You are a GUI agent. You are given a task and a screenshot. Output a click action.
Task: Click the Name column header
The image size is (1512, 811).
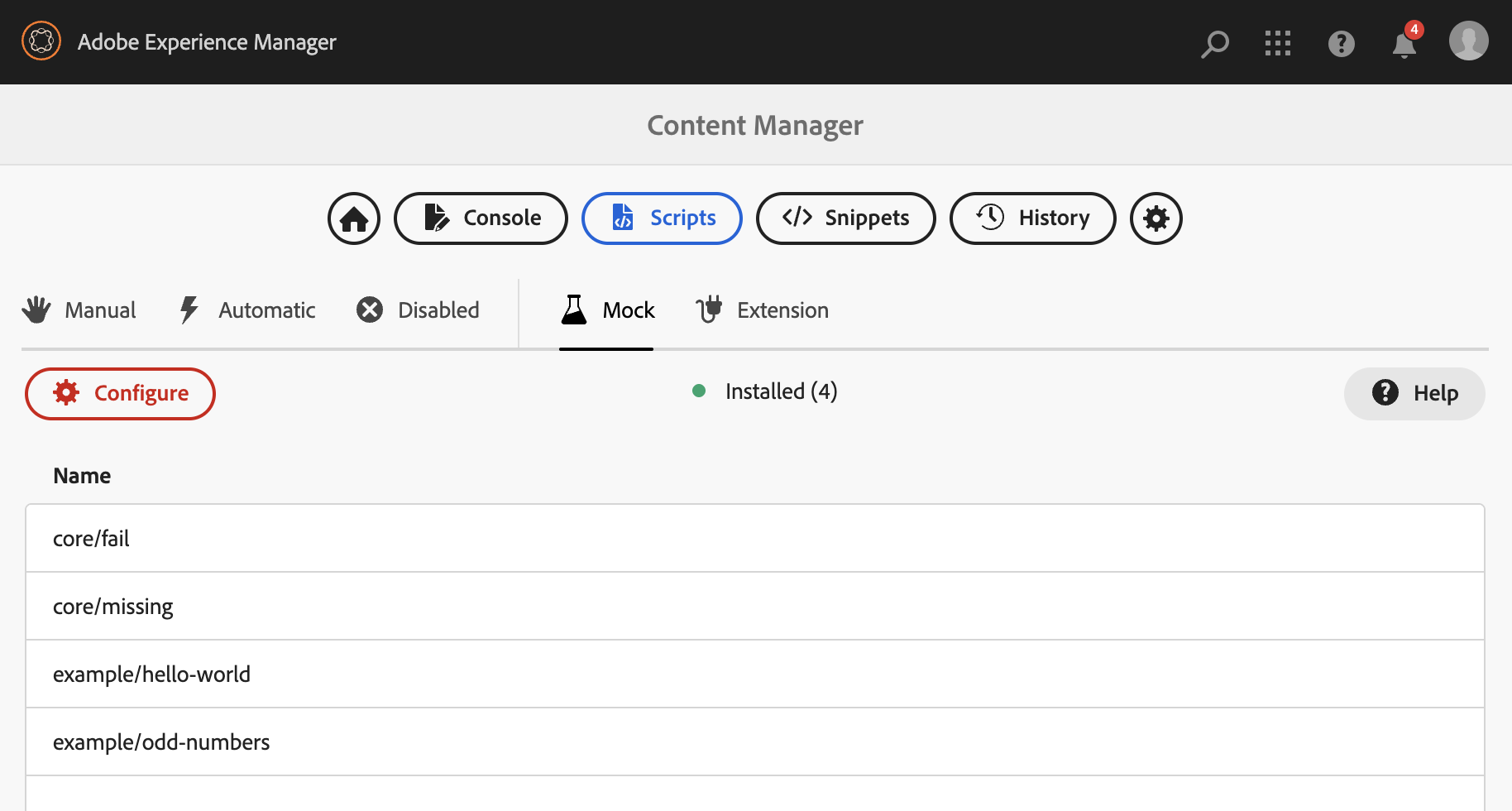82,476
